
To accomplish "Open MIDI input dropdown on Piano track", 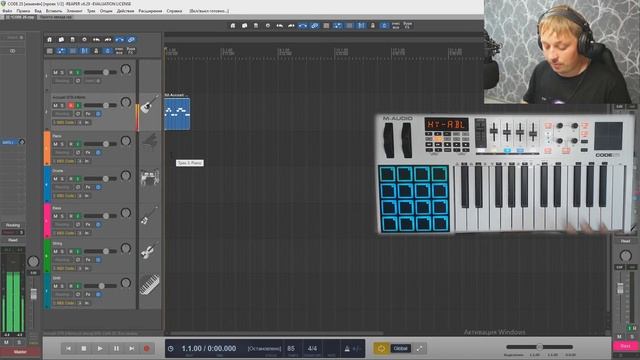I will 65,161.
